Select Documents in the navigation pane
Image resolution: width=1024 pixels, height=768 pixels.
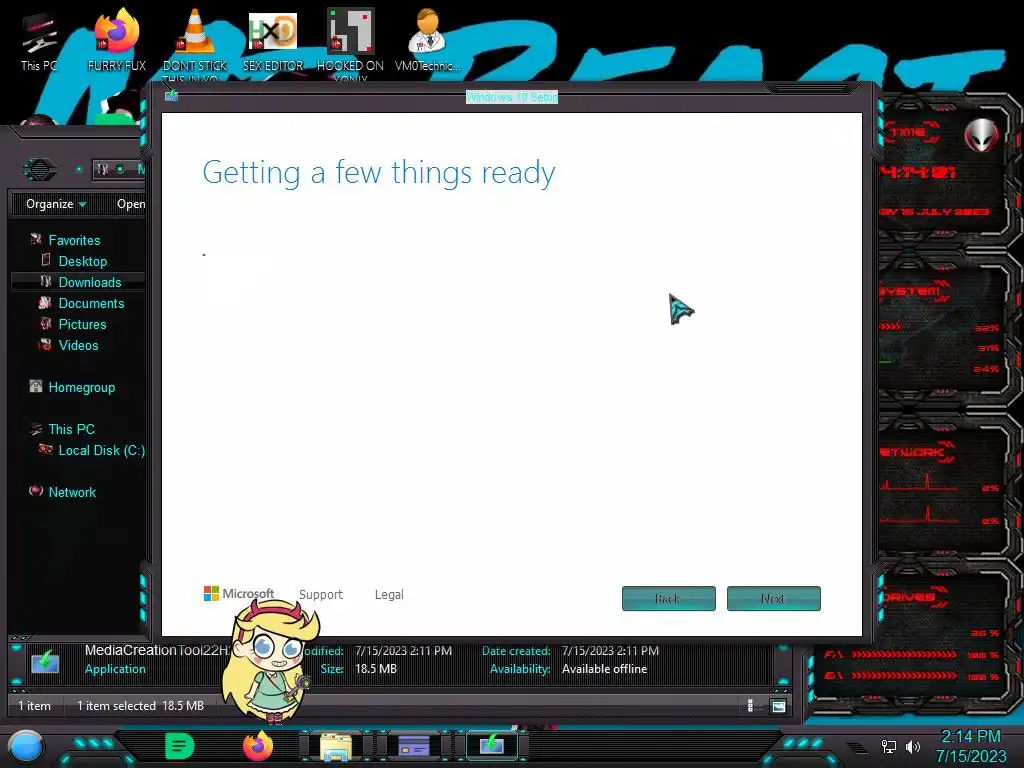[91, 303]
